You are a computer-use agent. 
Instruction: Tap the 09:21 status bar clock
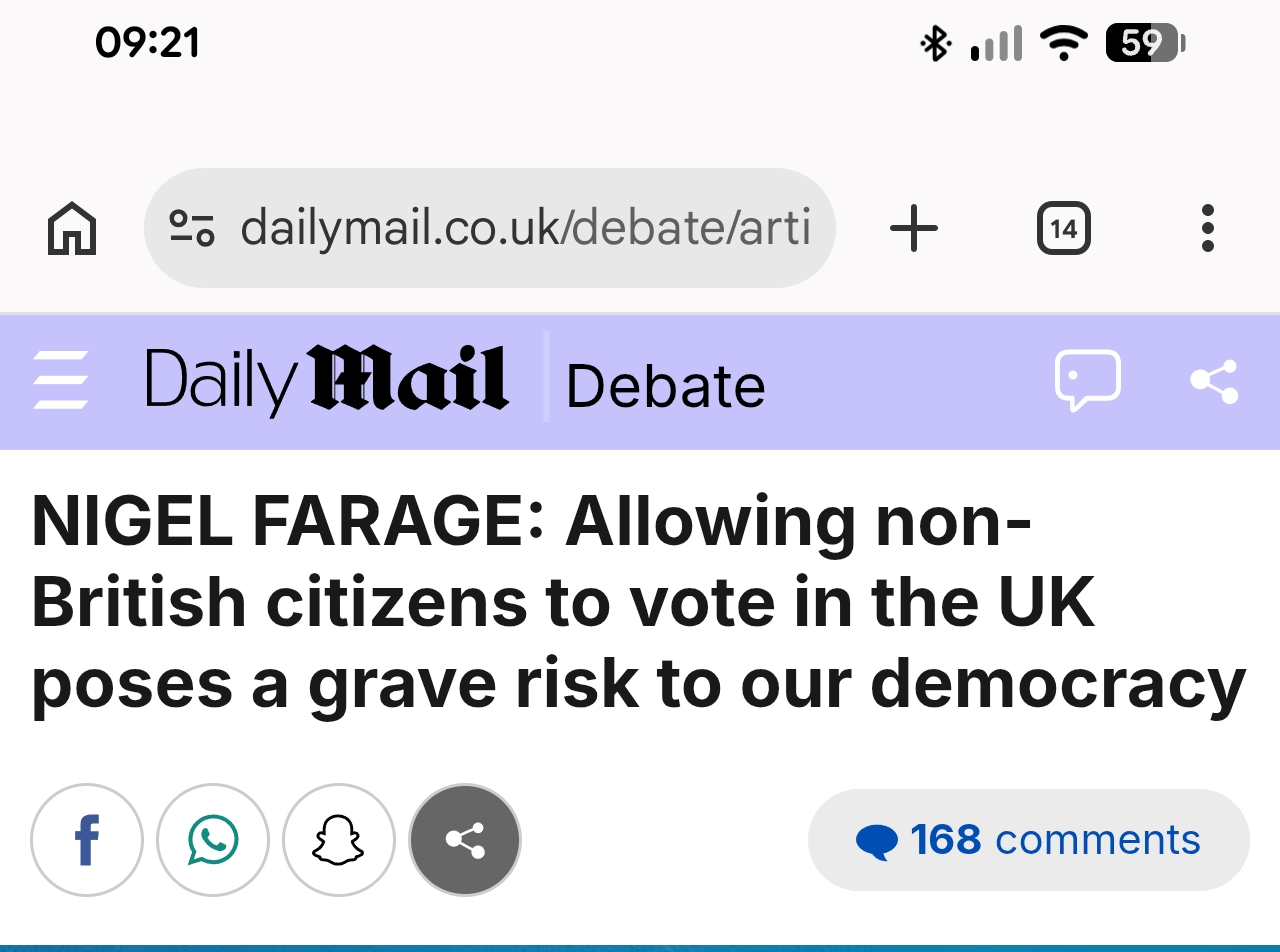[x=147, y=43]
